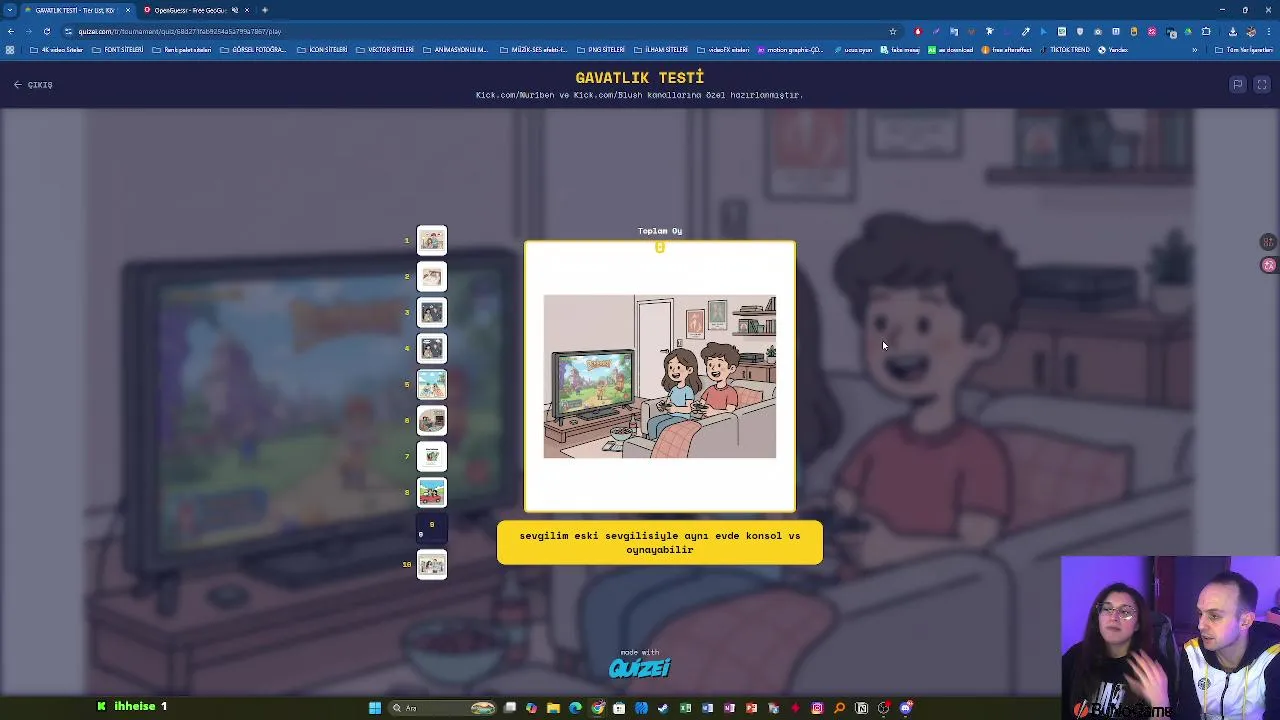Open the Tüm Yer İşaretleri folder
The image size is (1280, 720).
click(x=1243, y=50)
